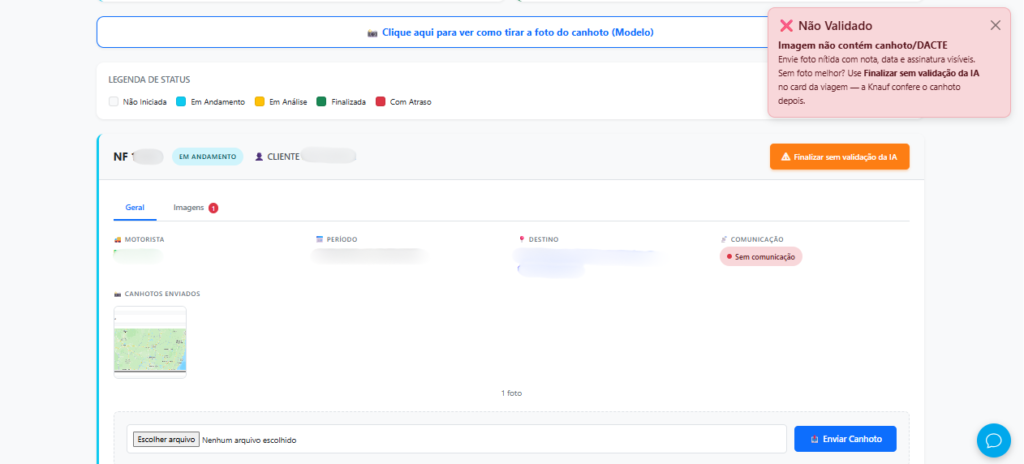
Task: Open the chat support bubble icon
Action: click(993, 440)
